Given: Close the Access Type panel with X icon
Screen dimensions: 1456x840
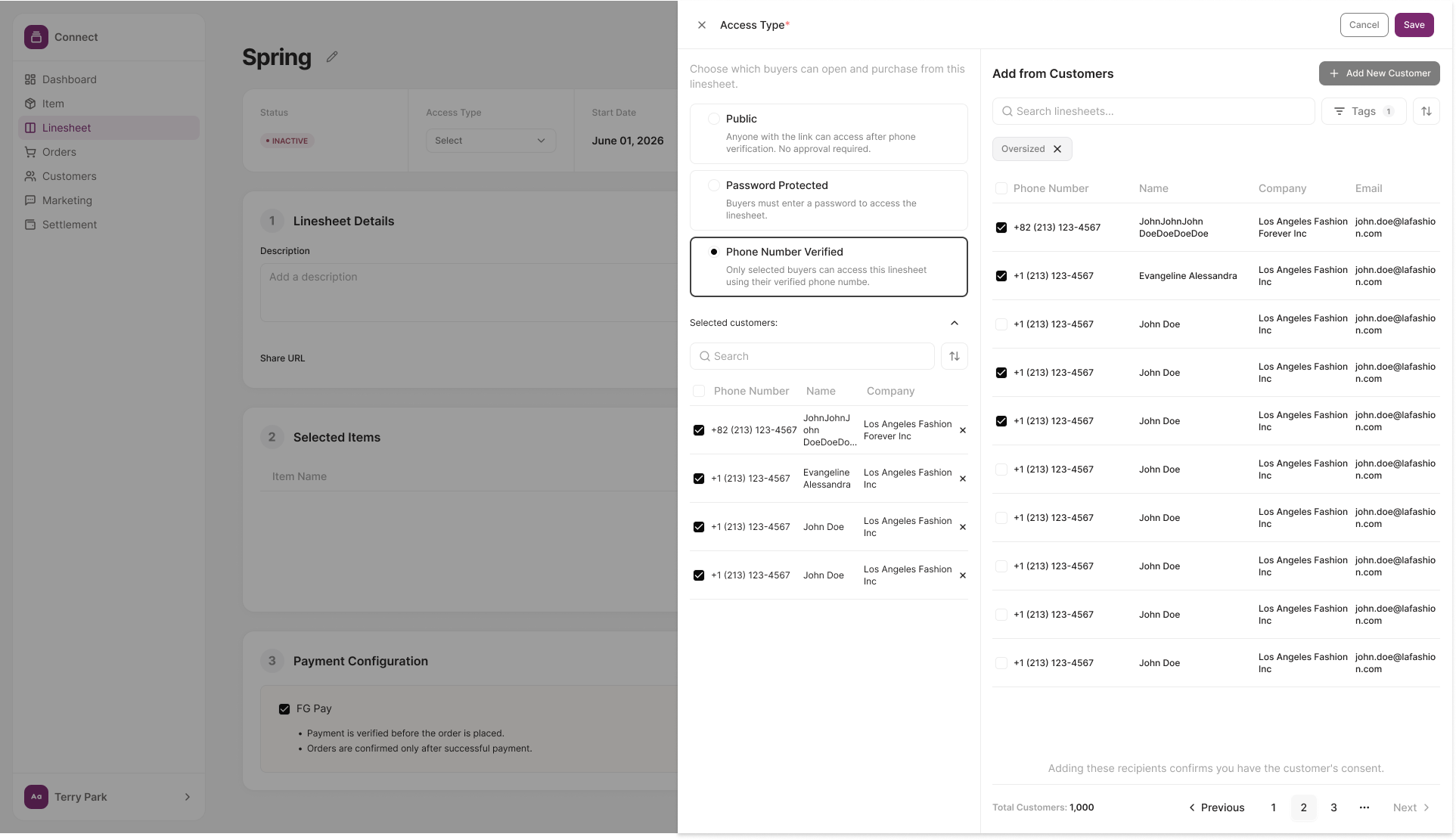Looking at the screenshot, I should (x=702, y=25).
